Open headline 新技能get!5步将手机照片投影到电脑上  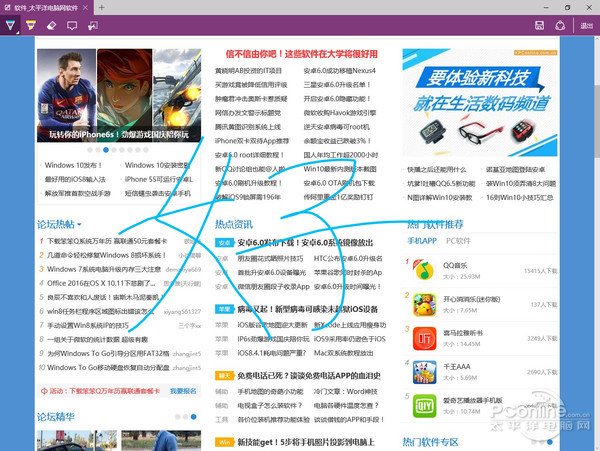point(306,442)
